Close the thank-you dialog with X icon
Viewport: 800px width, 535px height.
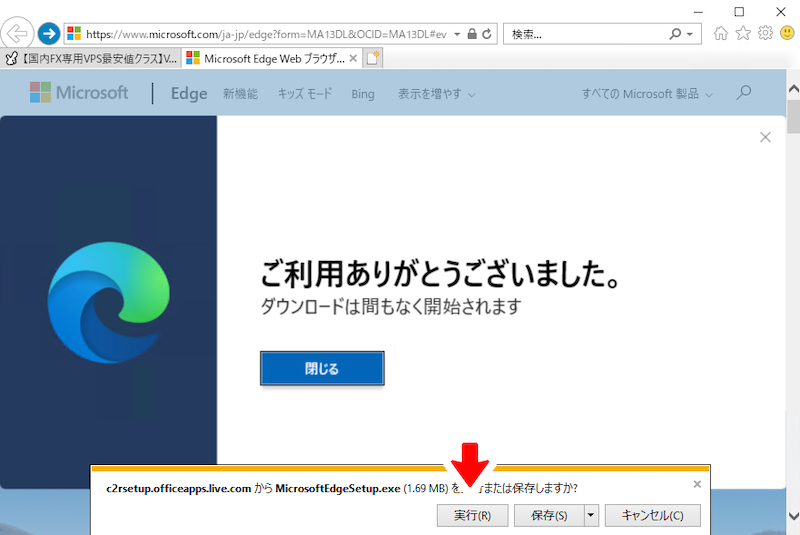tap(765, 137)
